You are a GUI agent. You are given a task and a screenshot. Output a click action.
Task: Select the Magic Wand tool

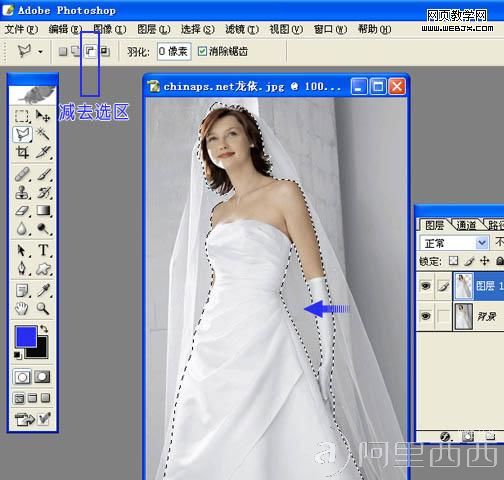(43, 134)
